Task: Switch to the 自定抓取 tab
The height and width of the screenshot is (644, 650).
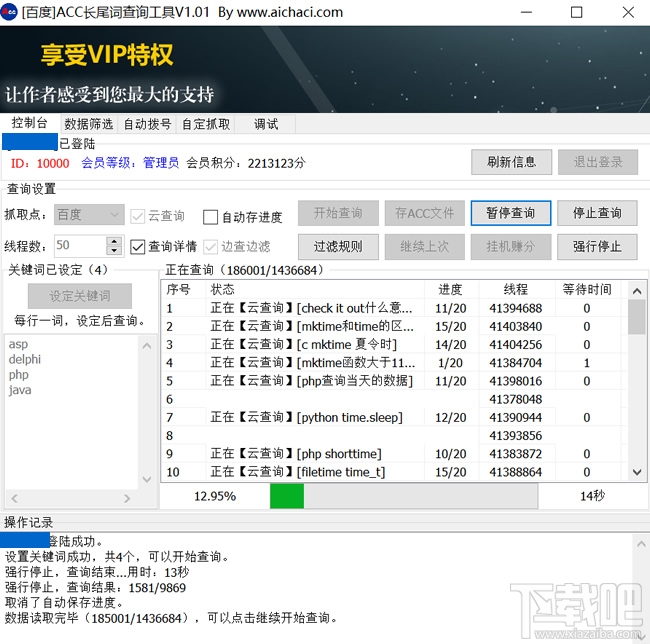Action: click(206, 124)
